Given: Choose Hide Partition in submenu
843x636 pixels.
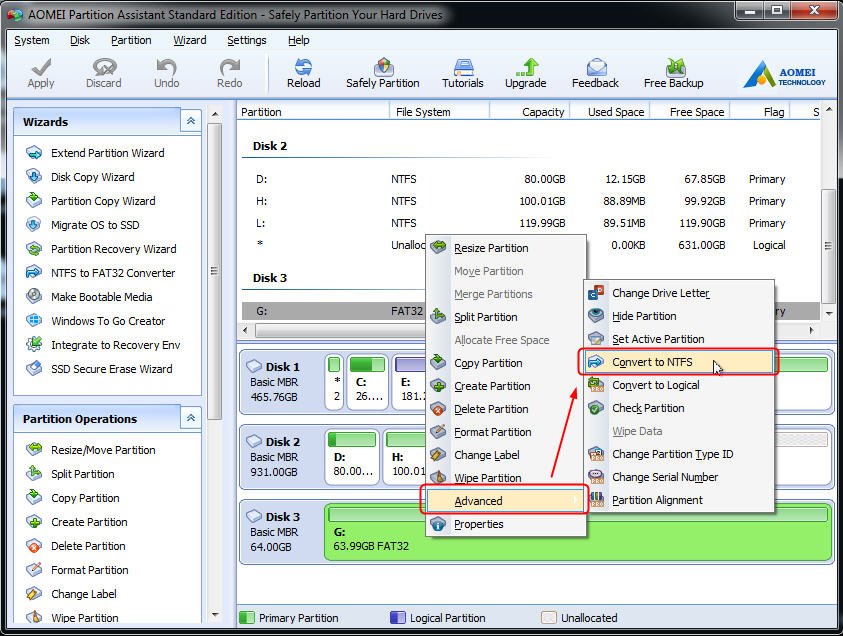Looking at the screenshot, I should coord(678,316).
